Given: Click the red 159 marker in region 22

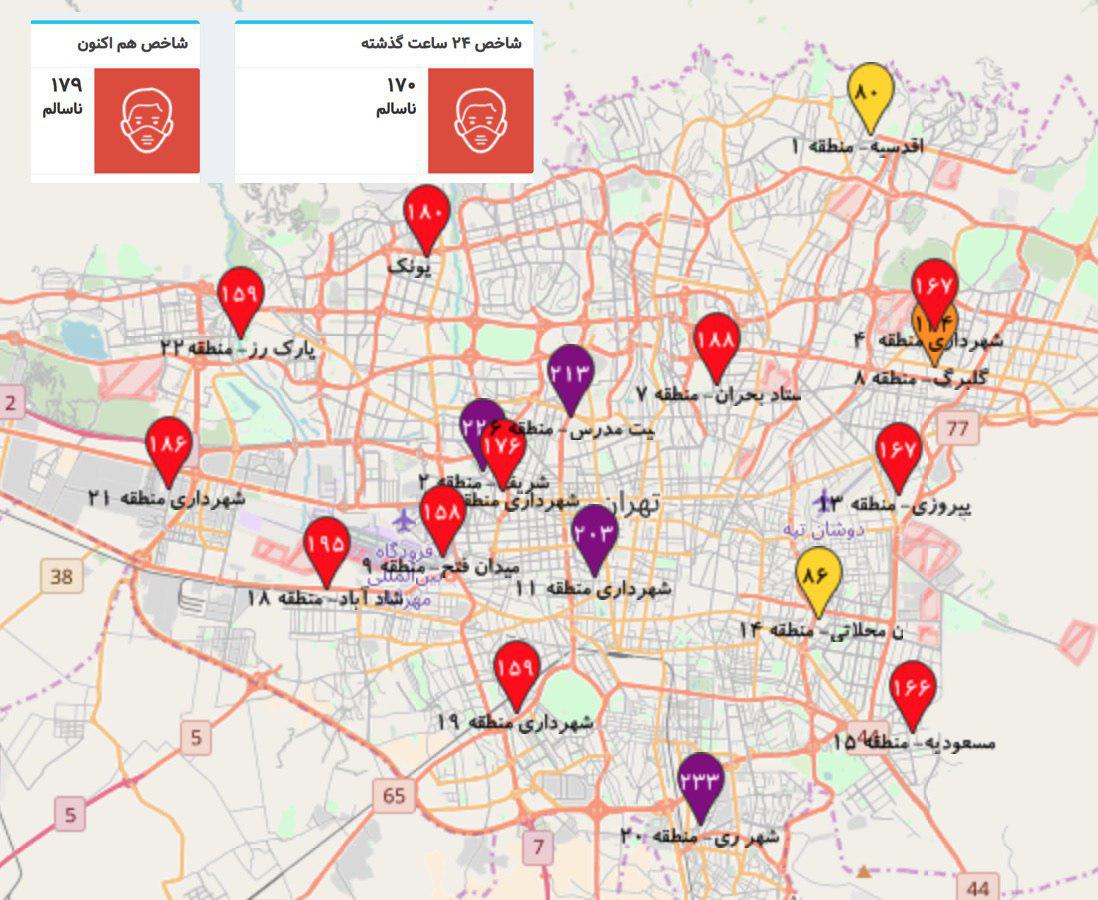Looking at the screenshot, I should [x=240, y=296].
